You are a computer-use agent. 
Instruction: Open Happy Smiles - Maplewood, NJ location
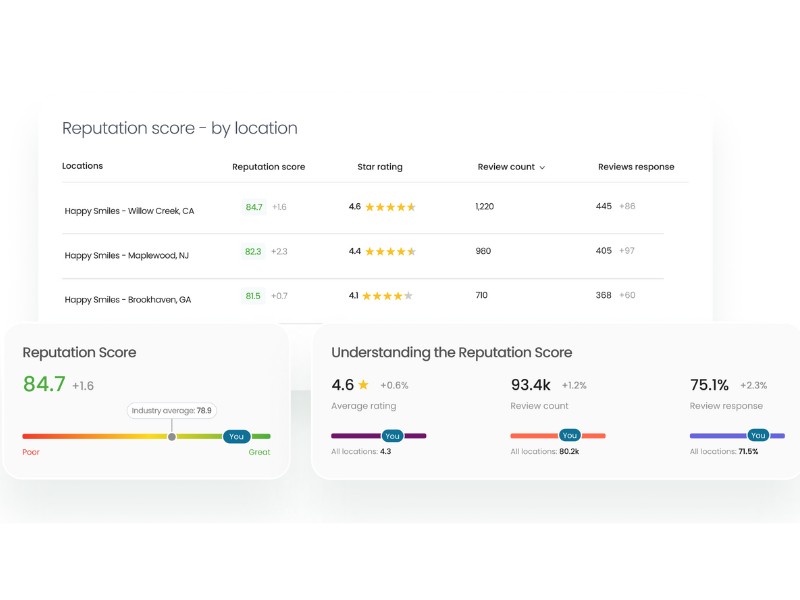[x=126, y=256]
